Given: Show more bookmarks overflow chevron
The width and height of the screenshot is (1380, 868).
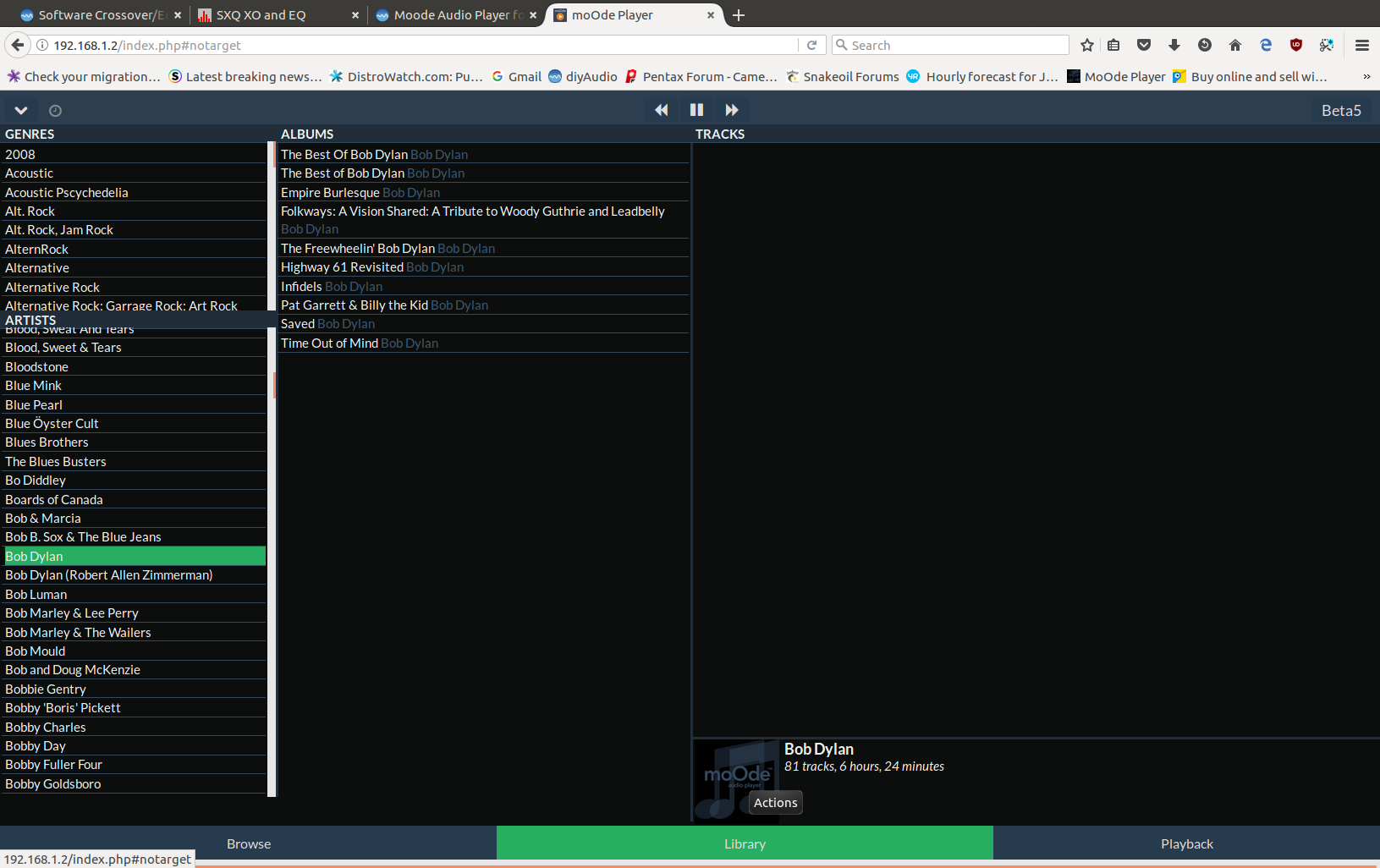Looking at the screenshot, I should pyautogui.click(x=1366, y=76).
